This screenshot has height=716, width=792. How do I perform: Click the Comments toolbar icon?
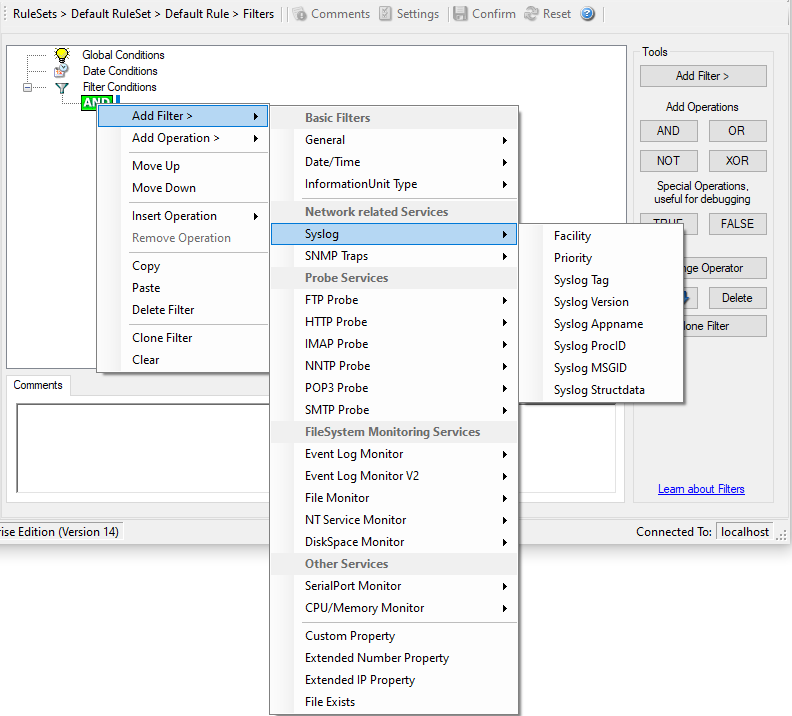(299, 14)
